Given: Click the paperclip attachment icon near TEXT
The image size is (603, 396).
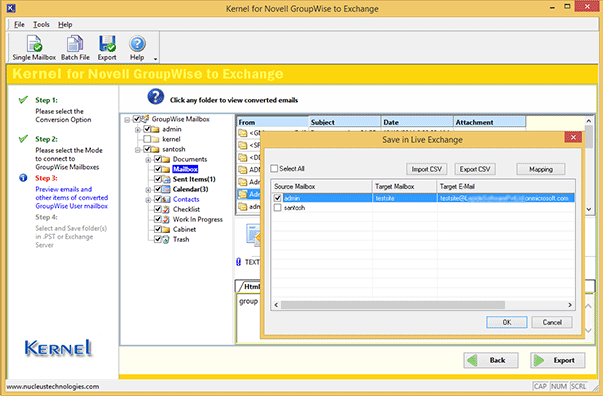Looking at the screenshot, I should [238, 262].
